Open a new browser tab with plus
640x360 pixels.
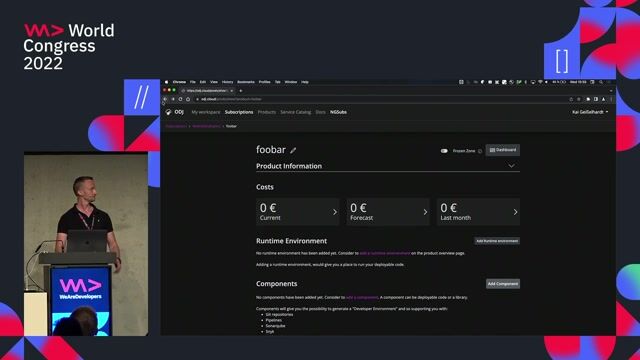(240, 91)
